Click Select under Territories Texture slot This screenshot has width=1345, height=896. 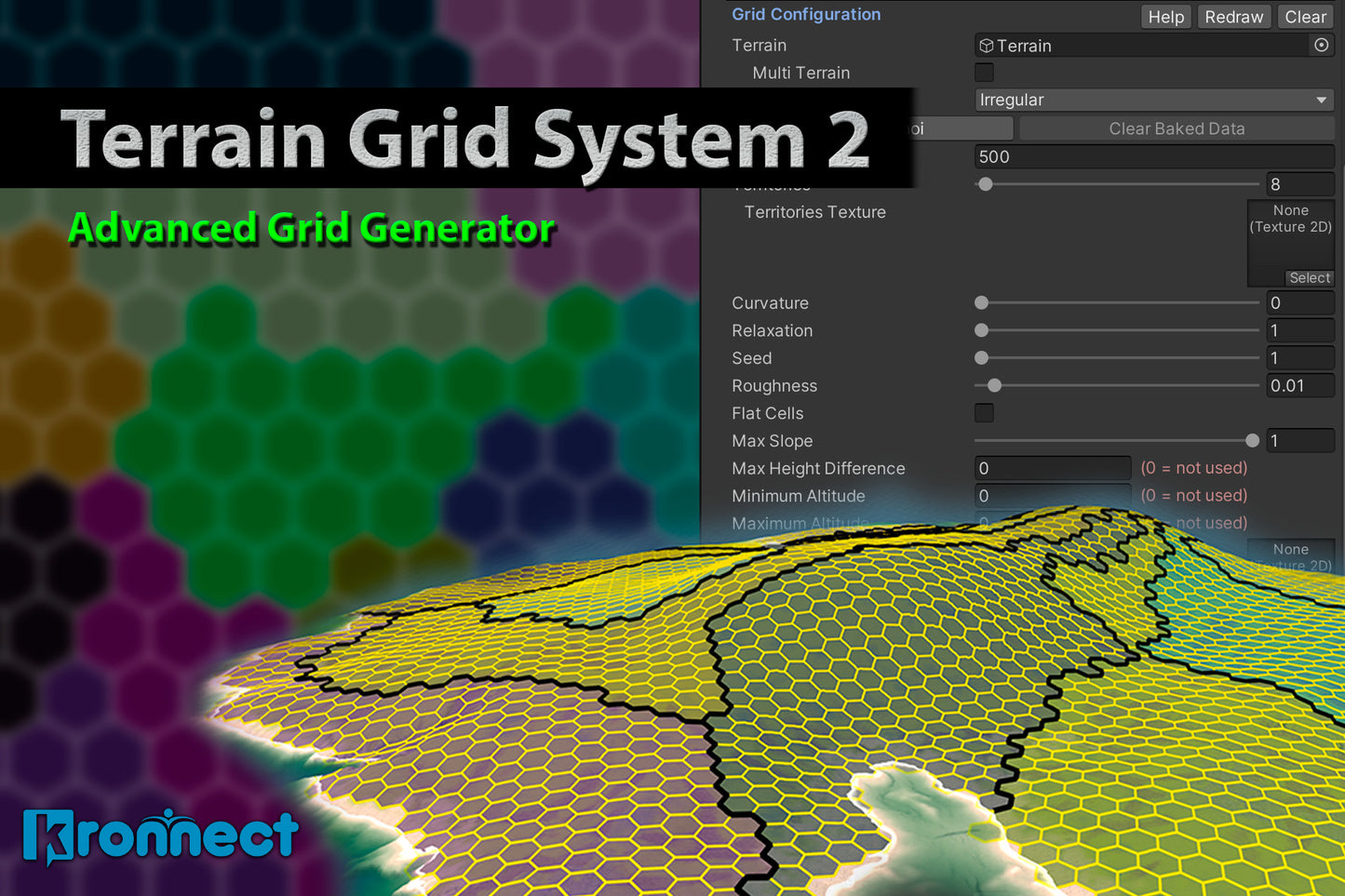[x=1309, y=278]
